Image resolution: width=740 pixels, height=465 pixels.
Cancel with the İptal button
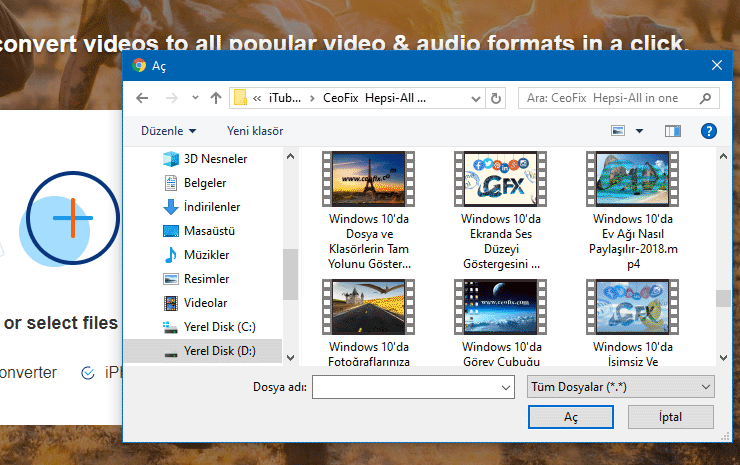point(671,417)
